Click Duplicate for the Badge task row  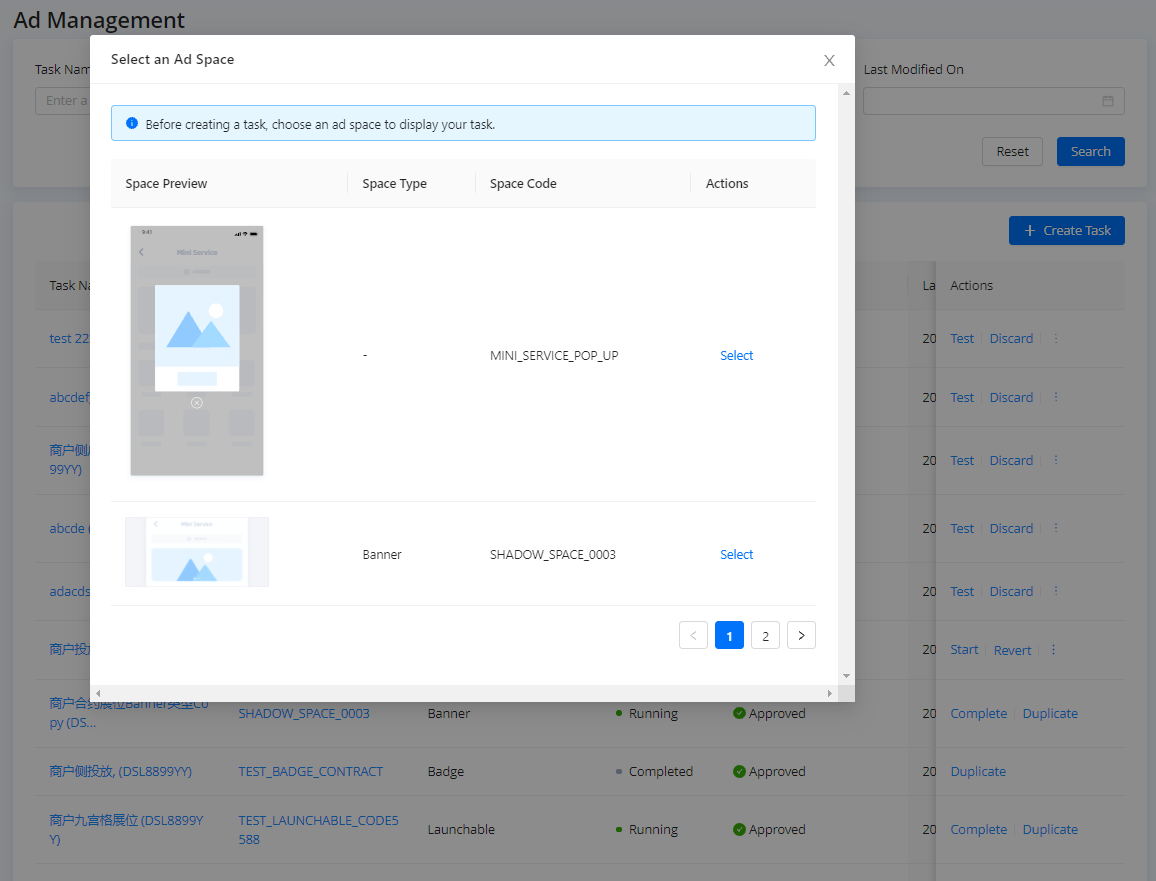(978, 772)
